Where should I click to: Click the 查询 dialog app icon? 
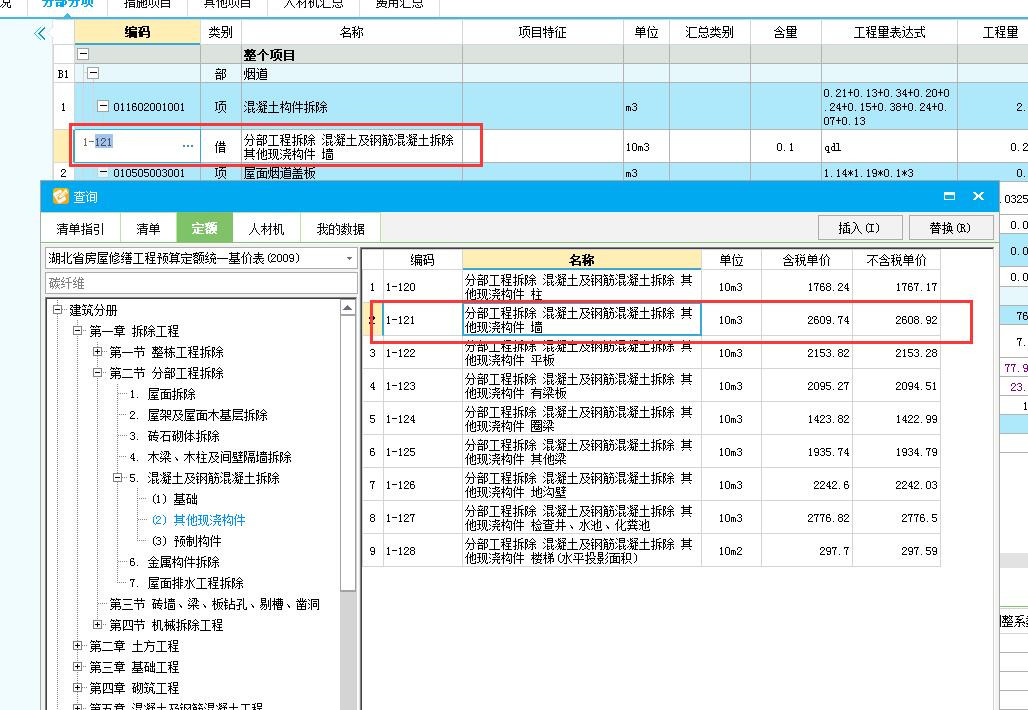(60, 197)
